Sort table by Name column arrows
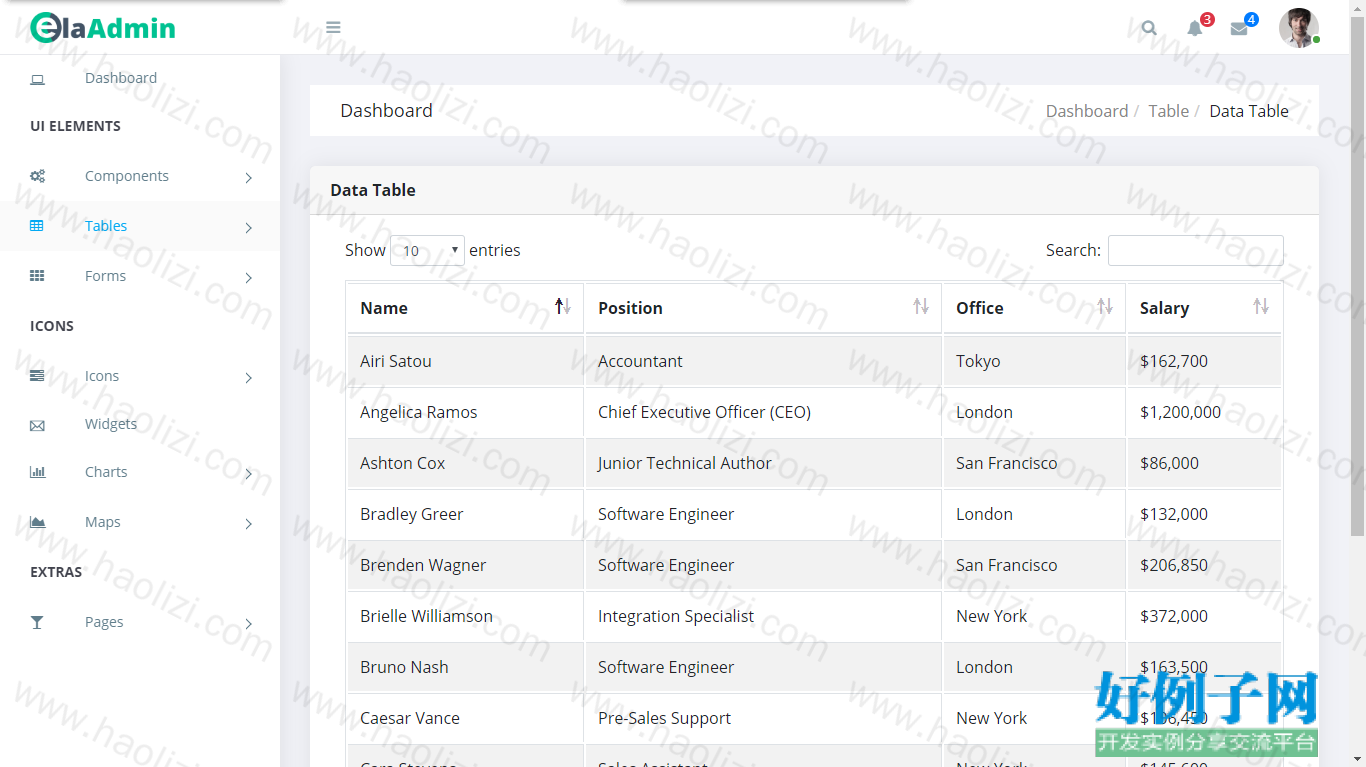 click(563, 306)
